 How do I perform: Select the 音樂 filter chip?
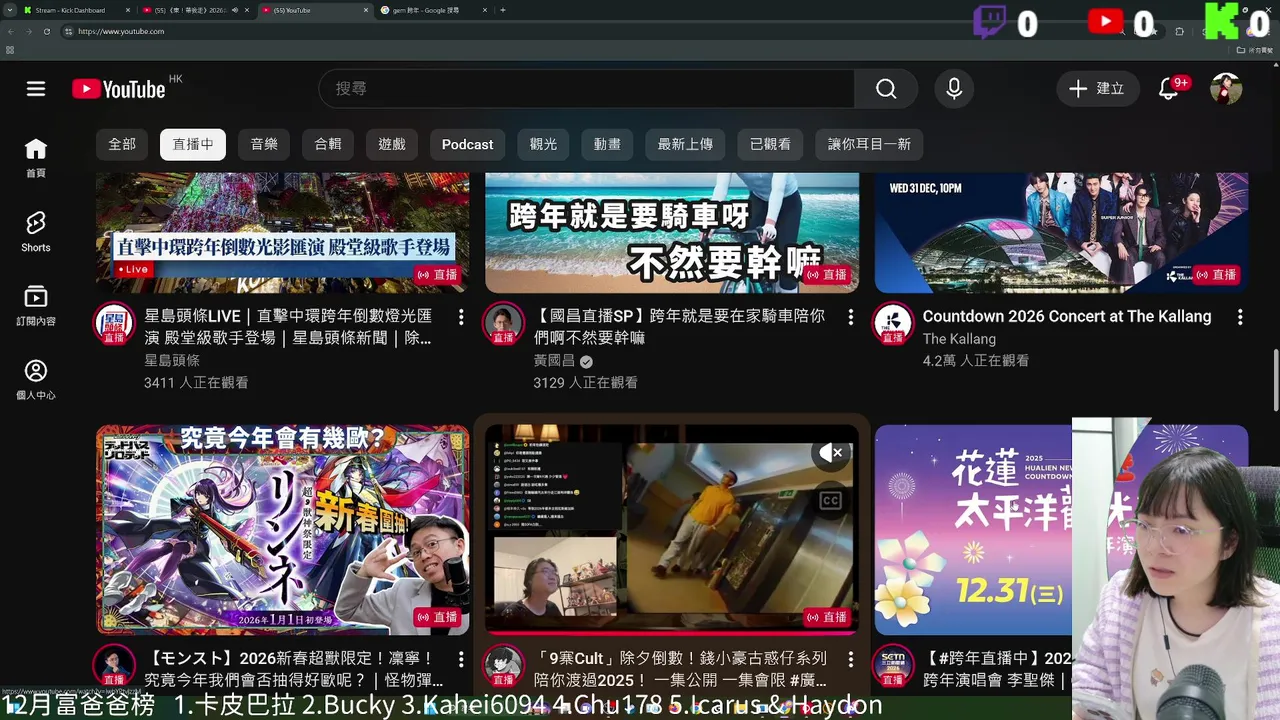point(264,144)
